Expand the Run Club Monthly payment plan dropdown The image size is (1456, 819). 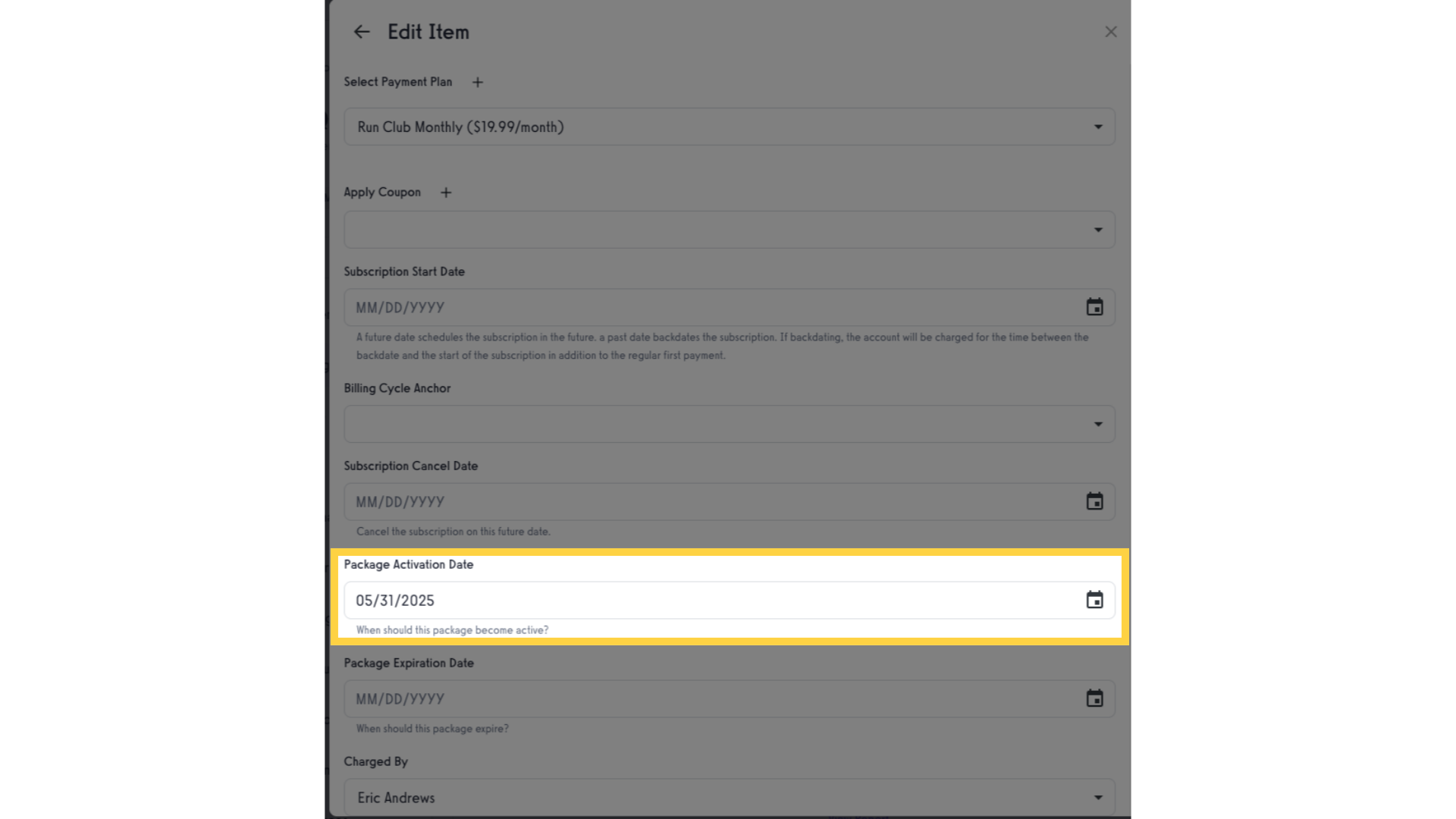point(730,127)
